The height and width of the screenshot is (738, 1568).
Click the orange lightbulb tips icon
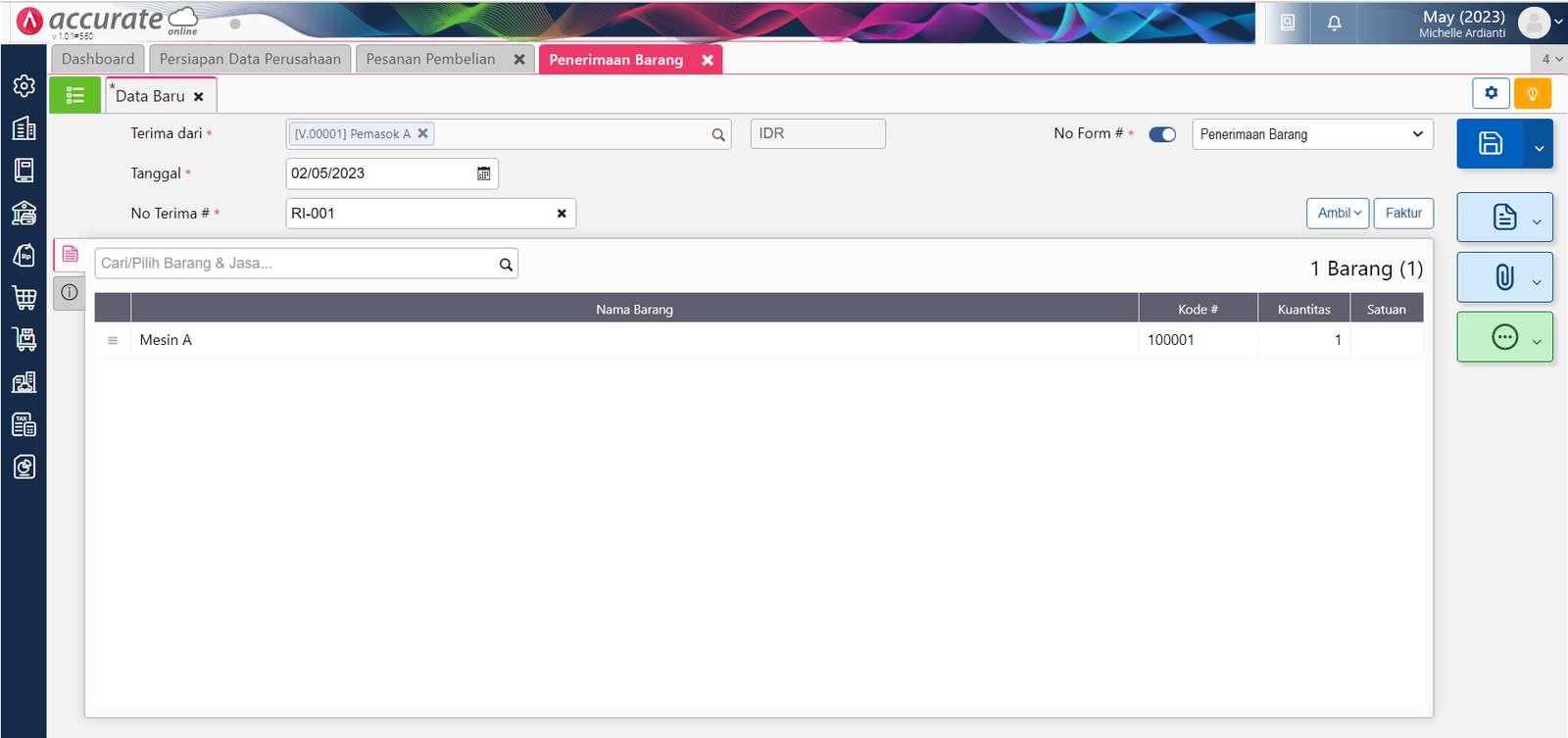[1532, 93]
